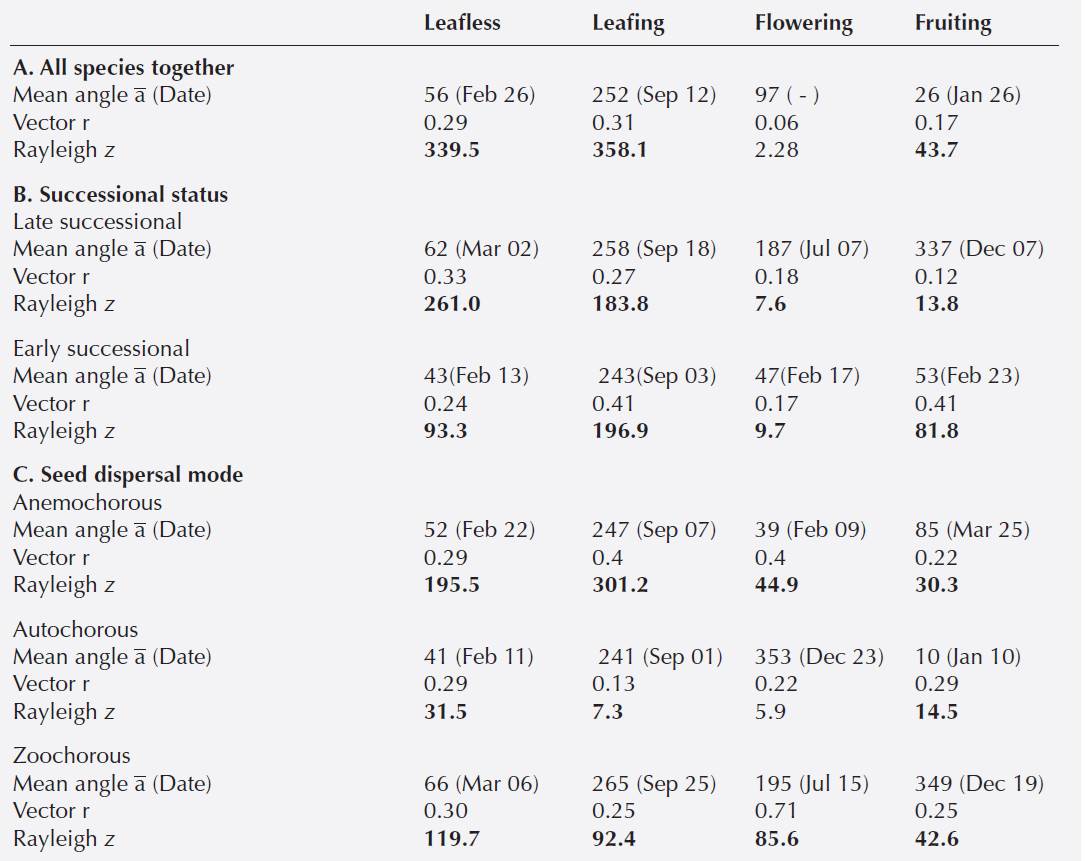Click the Leafing column header

(628, 23)
